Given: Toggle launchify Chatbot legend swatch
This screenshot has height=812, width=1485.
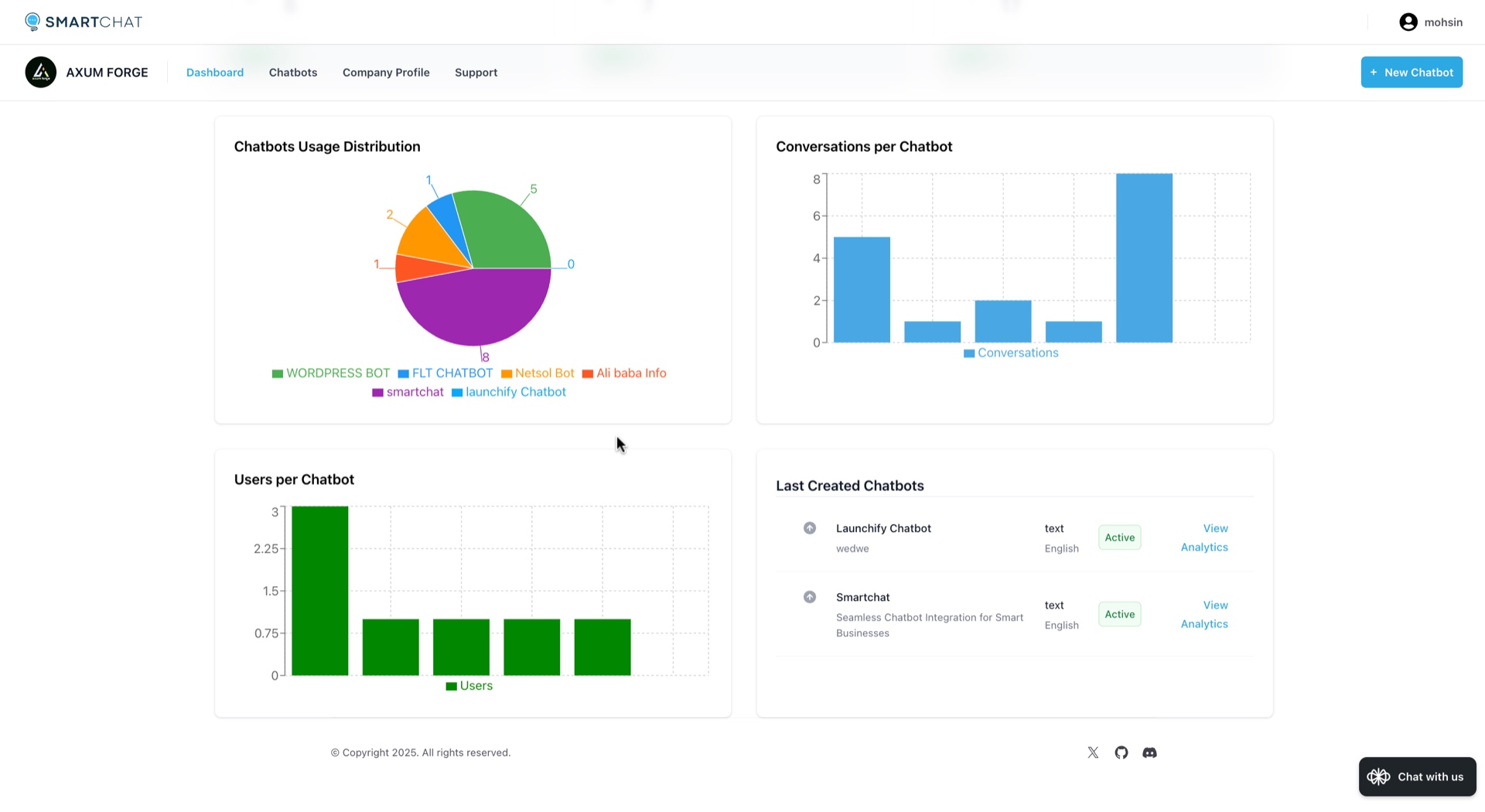Looking at the screenshot, I should pyautogui.click(x=457, y=393).
